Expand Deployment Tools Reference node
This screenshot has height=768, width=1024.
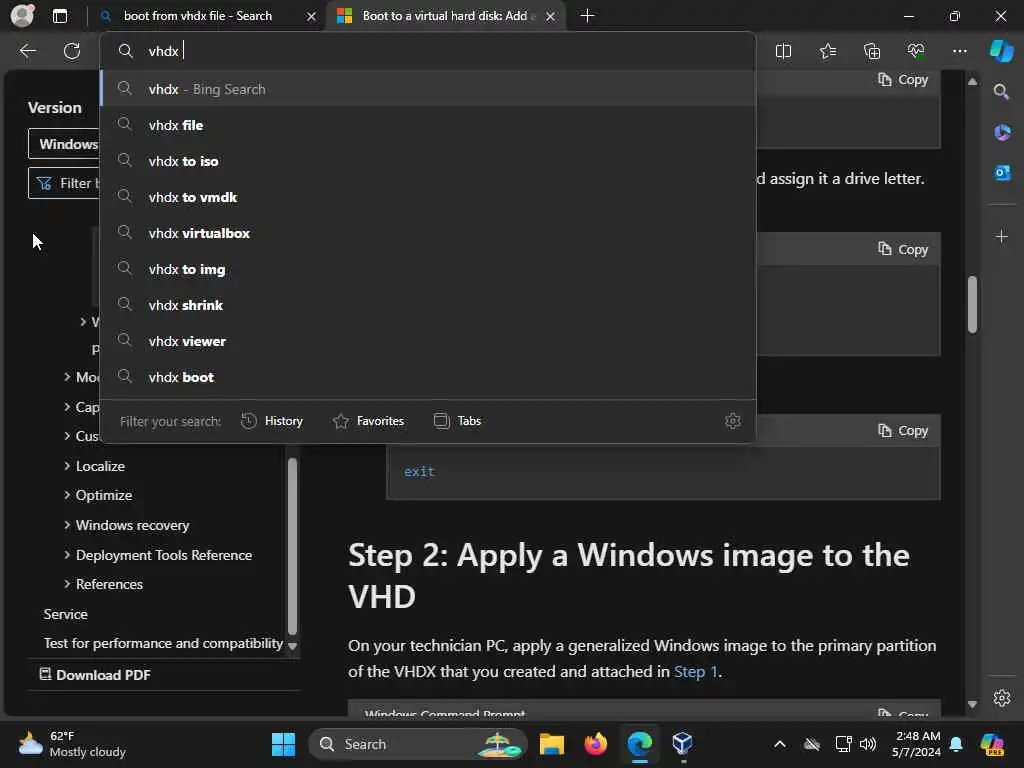coord(67,555)
